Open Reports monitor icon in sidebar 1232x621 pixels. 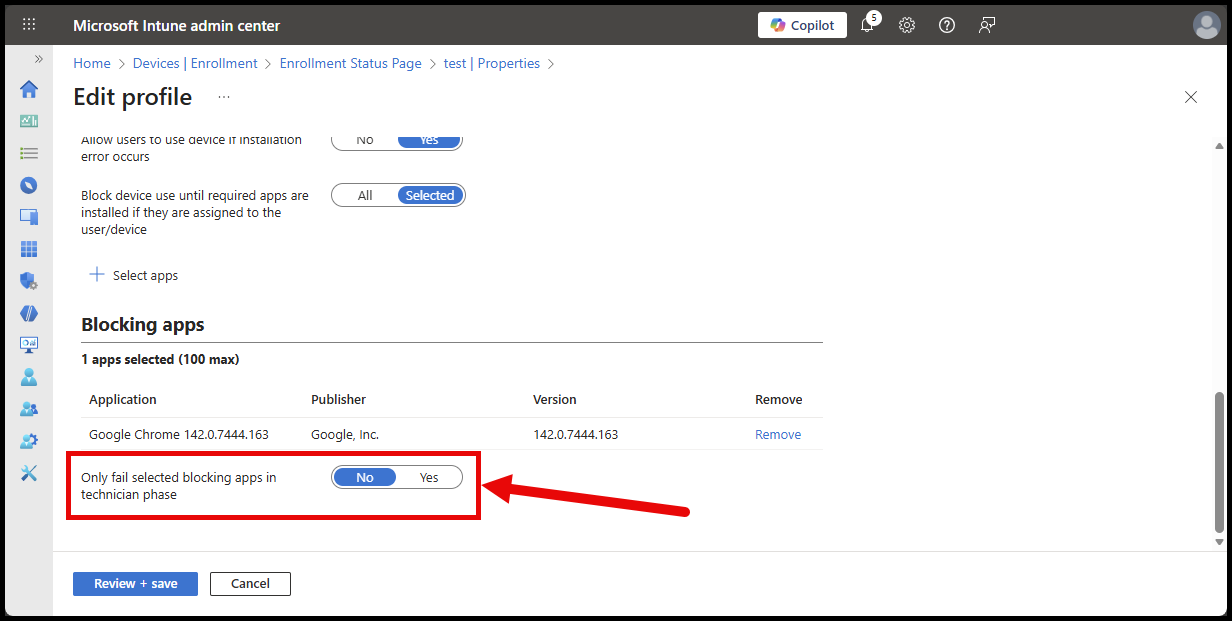[x=29, y=345]
